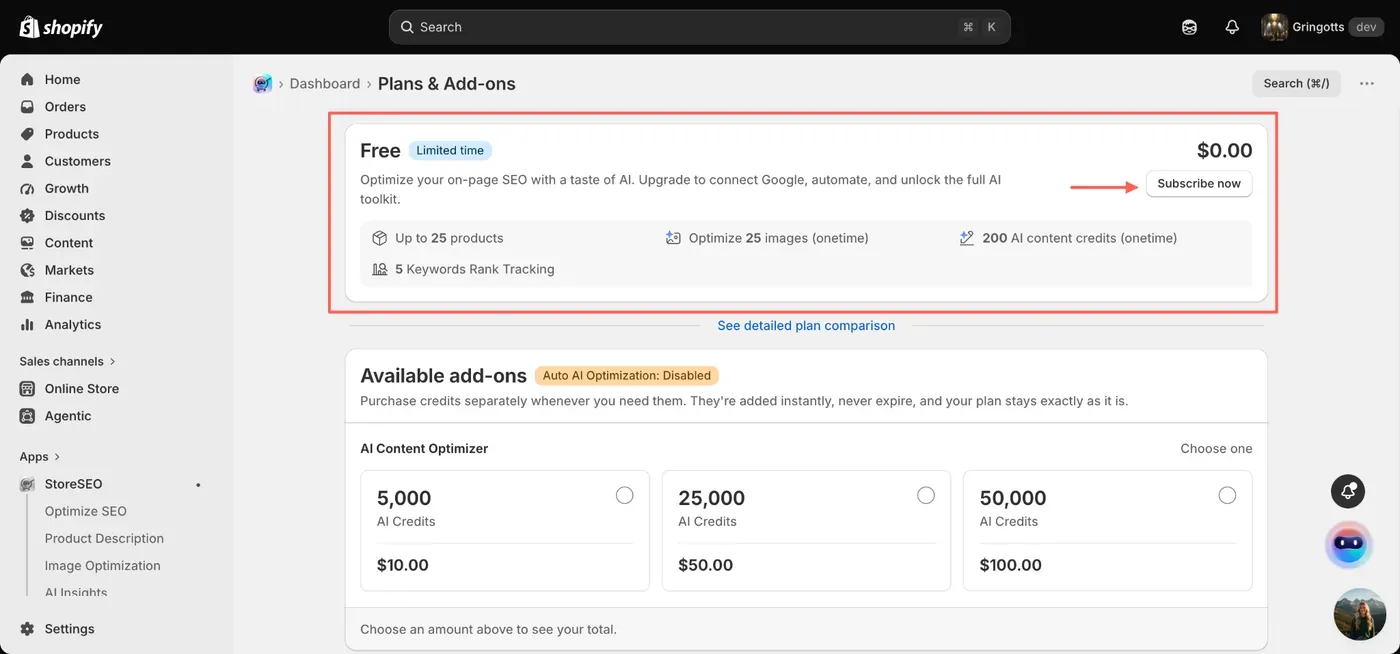Click the StoreSEO app icon in sidebar

click(x=27, y=484)
